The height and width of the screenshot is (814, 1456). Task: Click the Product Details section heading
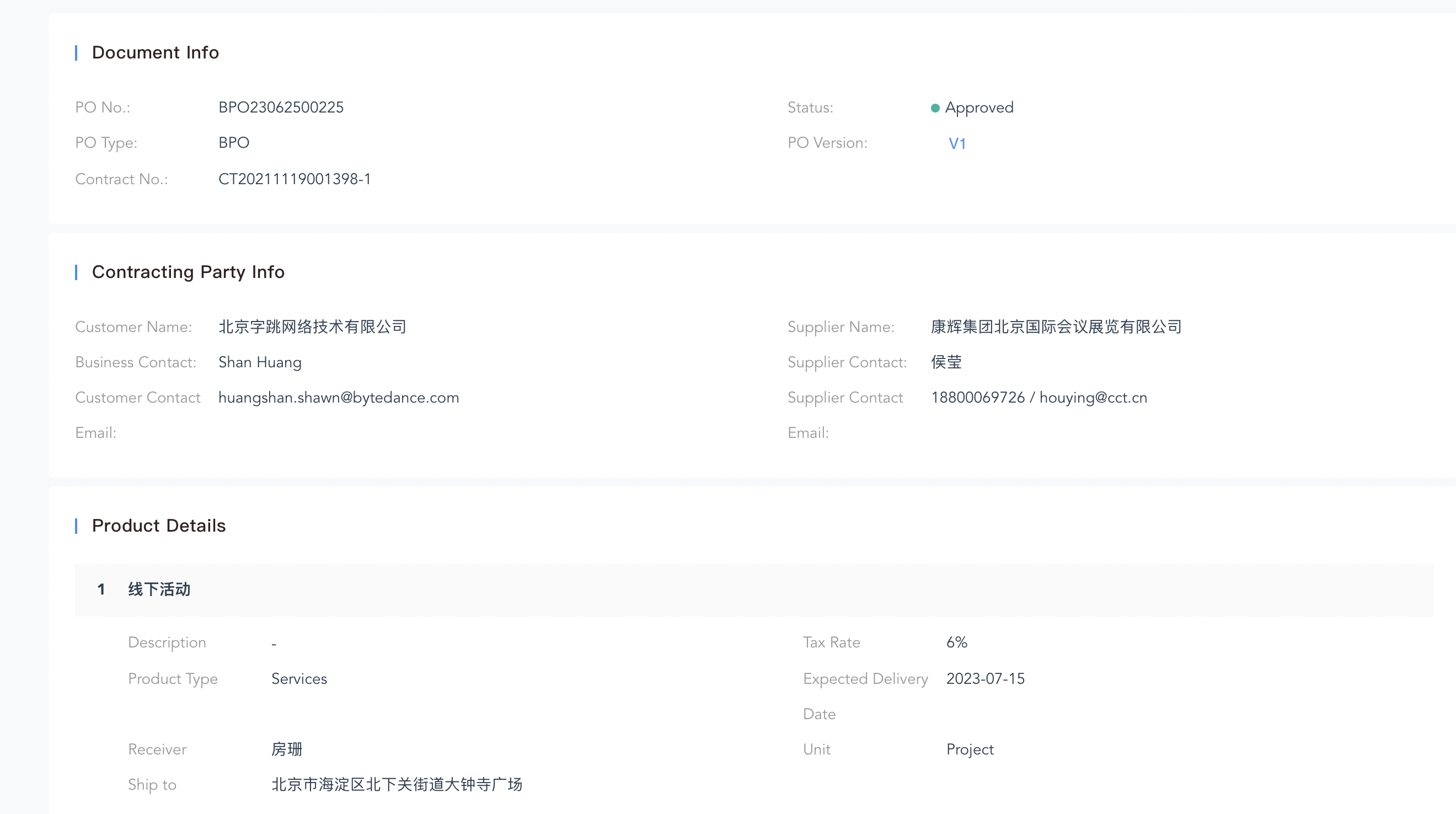(x=159, y=526)
